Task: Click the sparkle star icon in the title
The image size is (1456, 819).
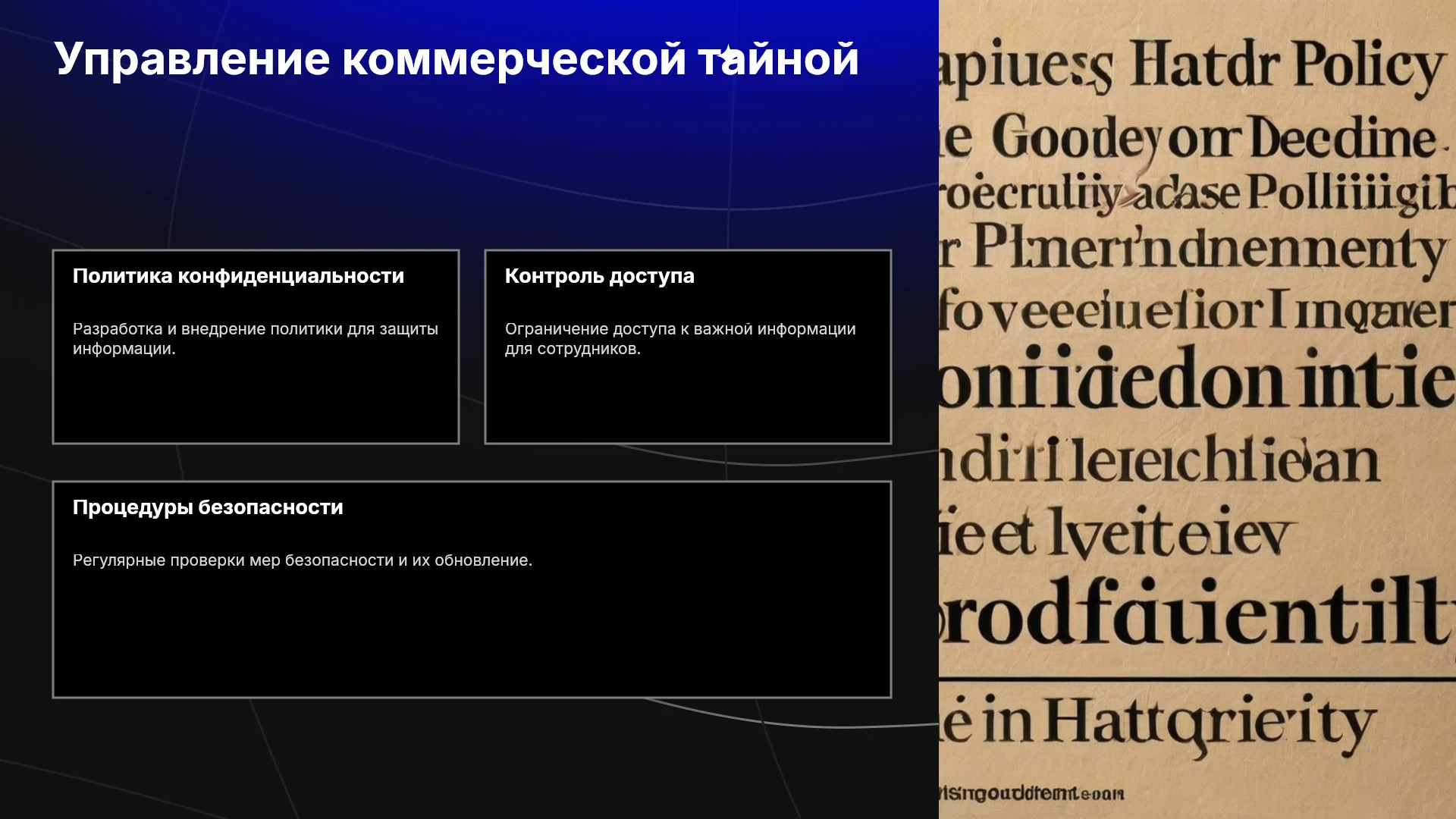Action: point(728,55)
